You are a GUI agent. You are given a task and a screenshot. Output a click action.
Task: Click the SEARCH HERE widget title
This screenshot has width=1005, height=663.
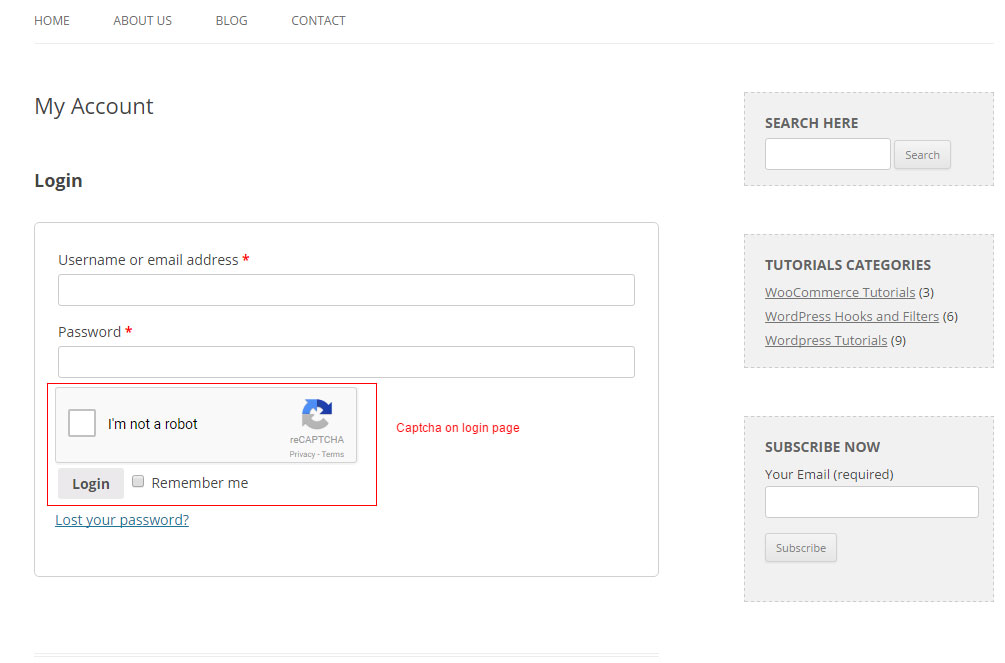click(x=811, y=123)
